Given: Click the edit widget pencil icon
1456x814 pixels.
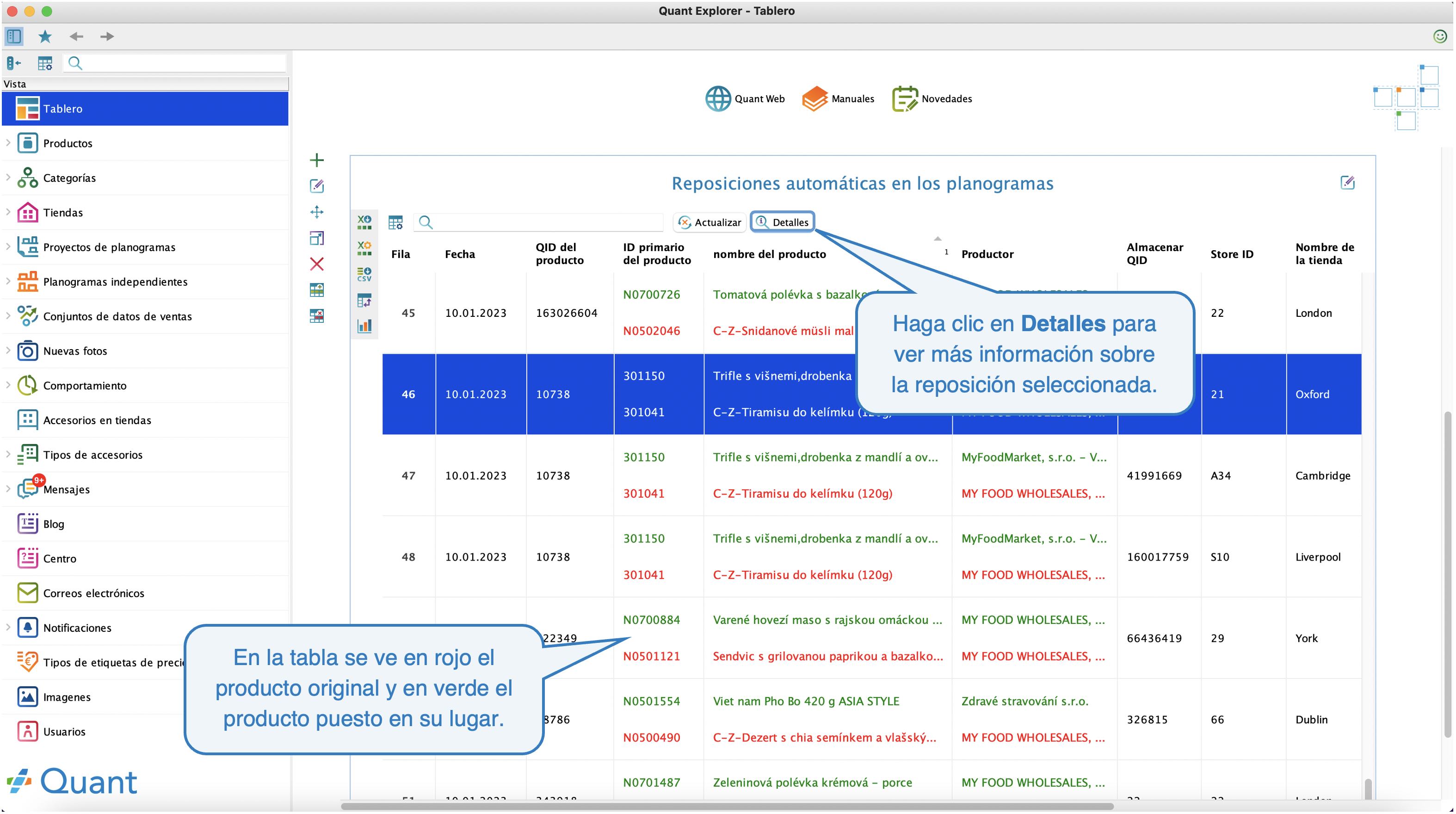Looking at the screenshot, I should 317,186.
